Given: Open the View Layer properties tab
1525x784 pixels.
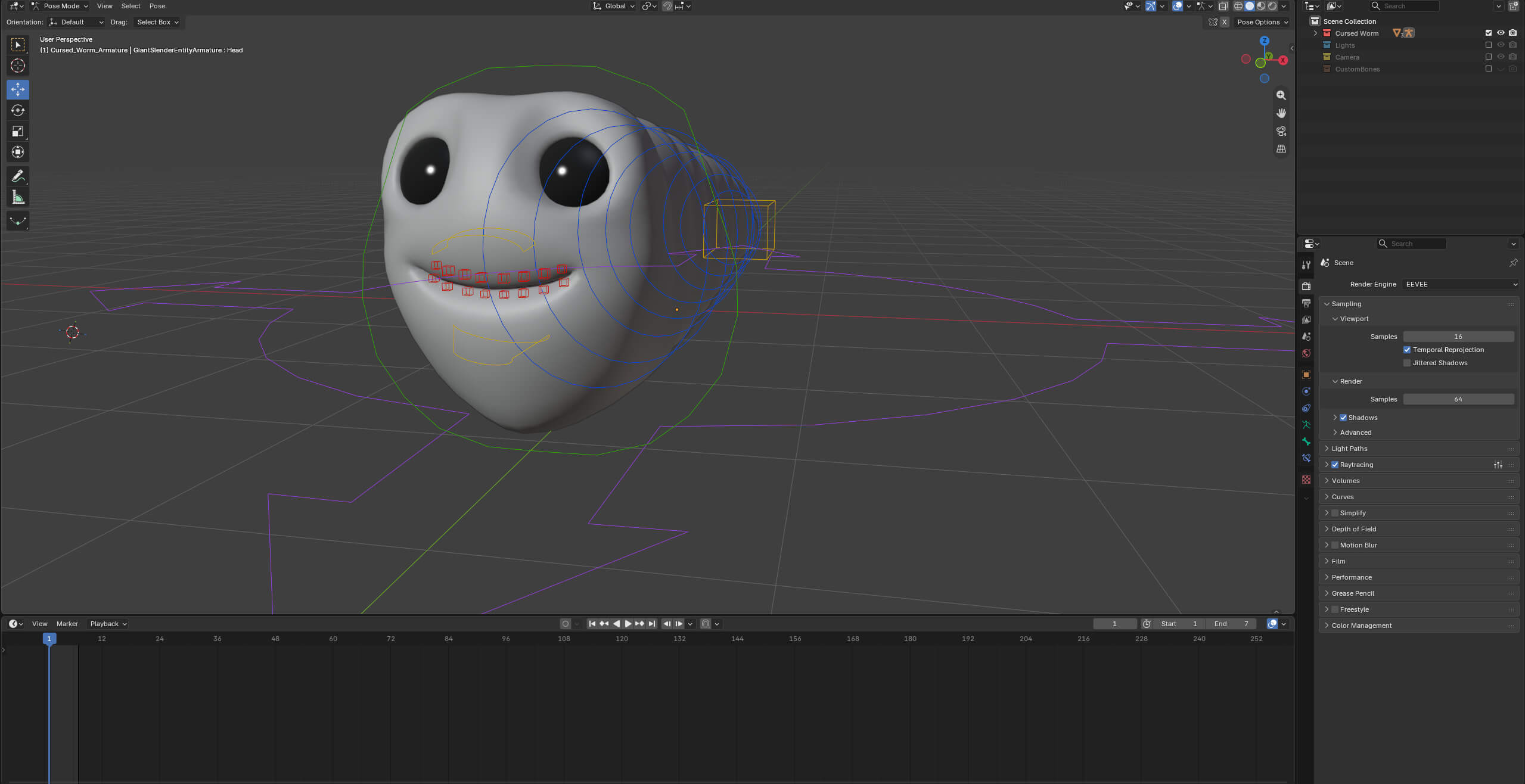Looking at the screenshot, I should [x=1306, y=320].
